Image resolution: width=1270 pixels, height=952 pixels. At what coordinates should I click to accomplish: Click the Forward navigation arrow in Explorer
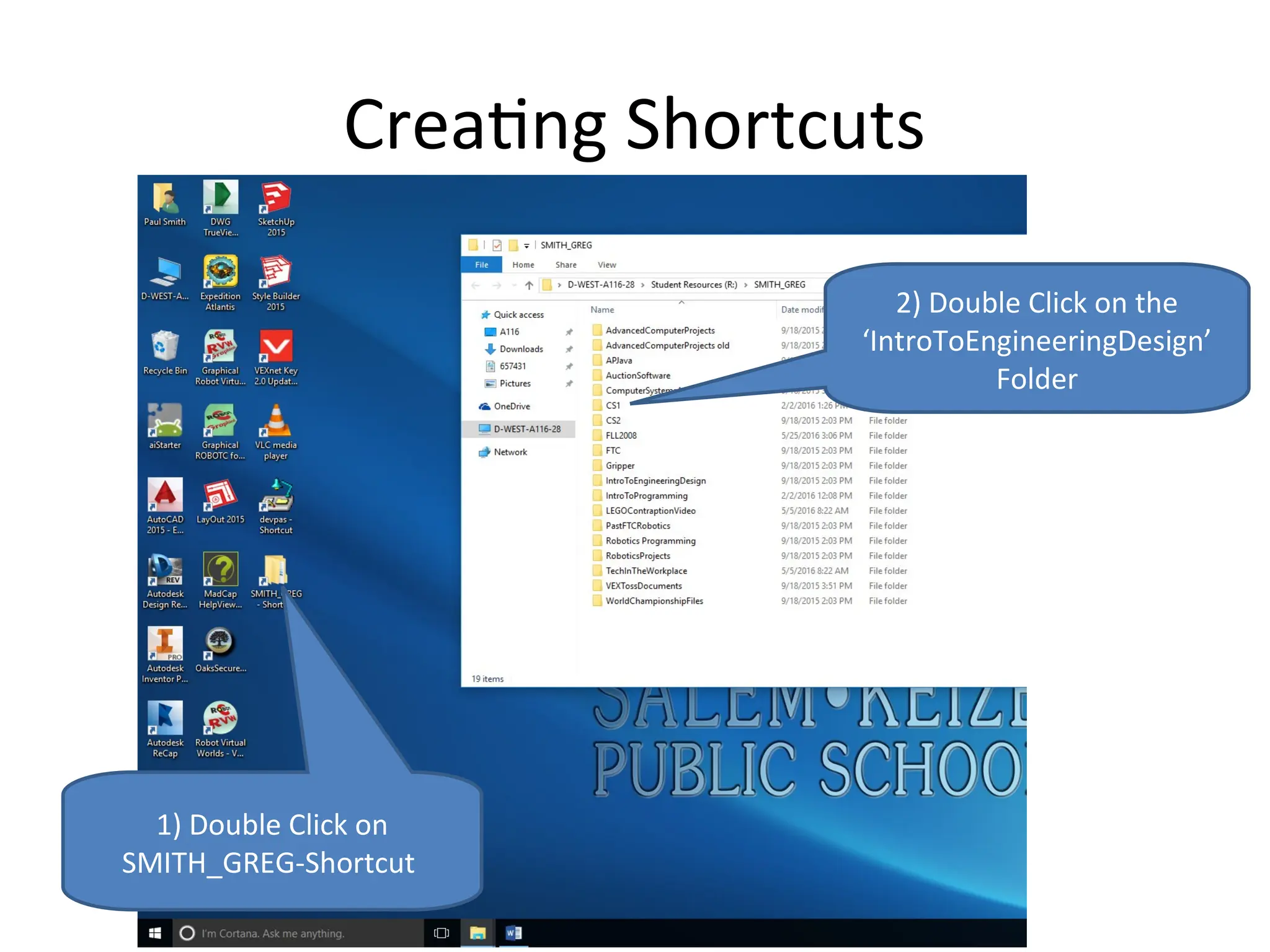point(497,285)
